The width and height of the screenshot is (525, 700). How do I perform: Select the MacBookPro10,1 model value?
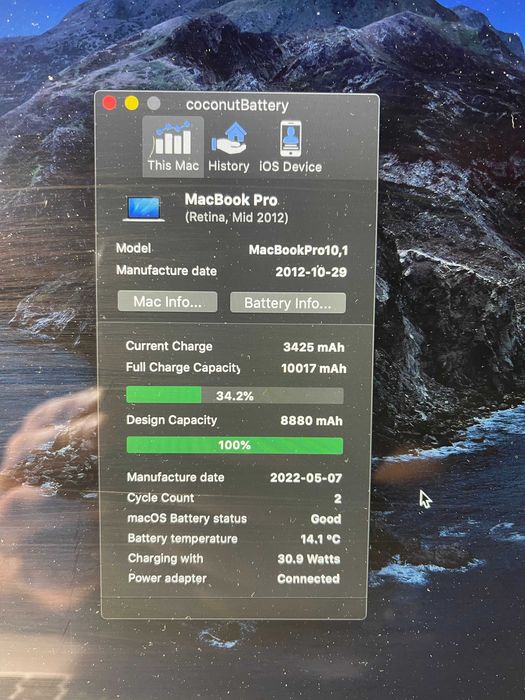[298, 250]
